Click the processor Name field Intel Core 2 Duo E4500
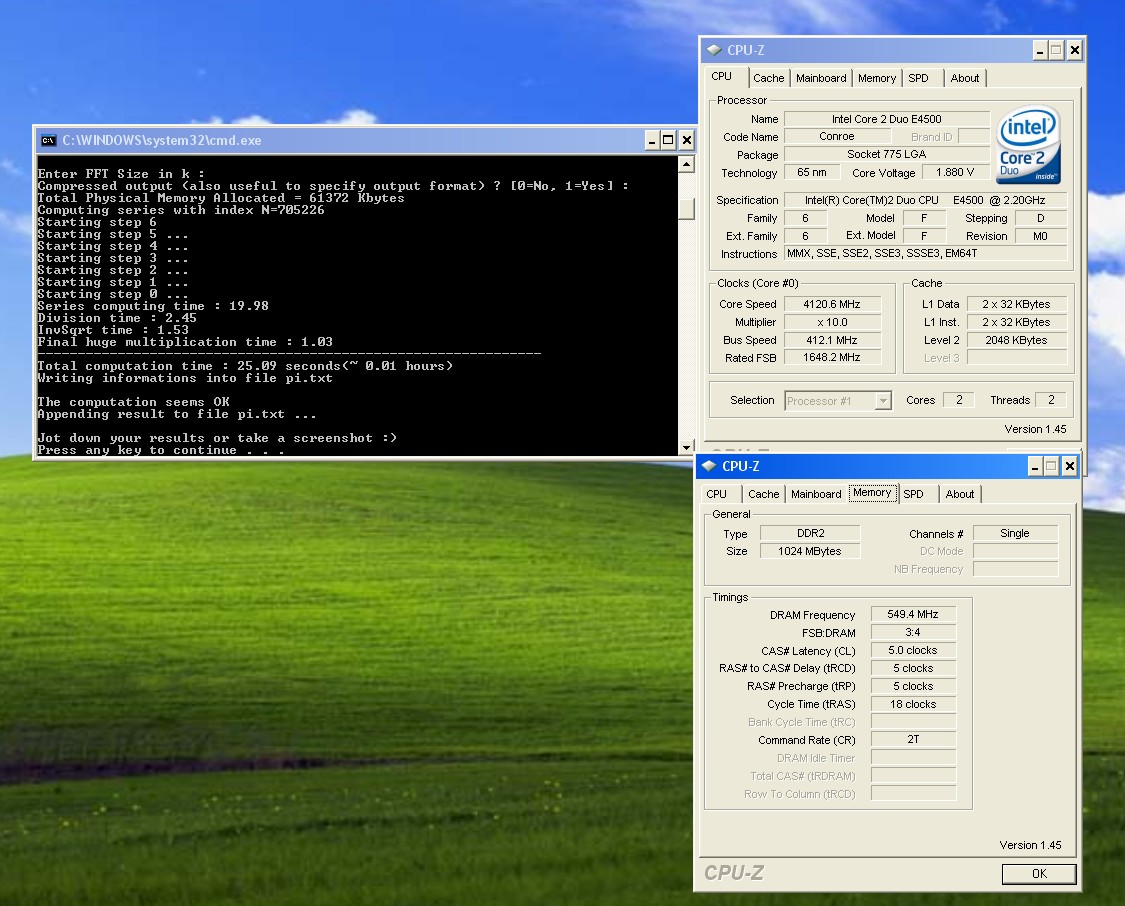This screenshot has width=1125, height=906. pos(887,119)
